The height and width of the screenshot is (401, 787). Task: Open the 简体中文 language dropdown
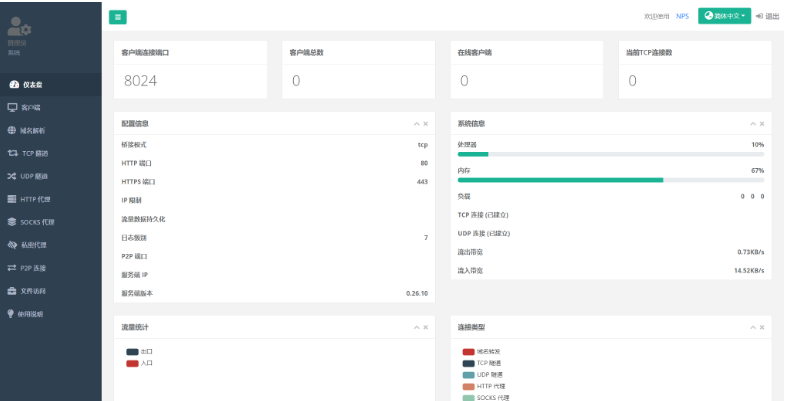724,16
